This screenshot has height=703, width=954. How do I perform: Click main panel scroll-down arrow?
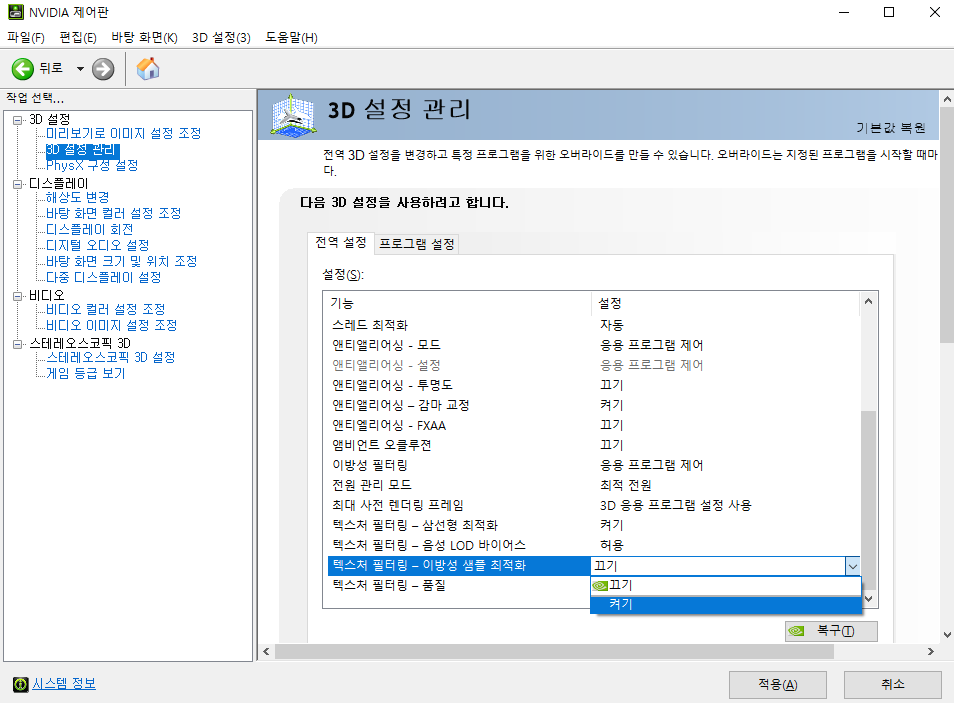[947, 635]
